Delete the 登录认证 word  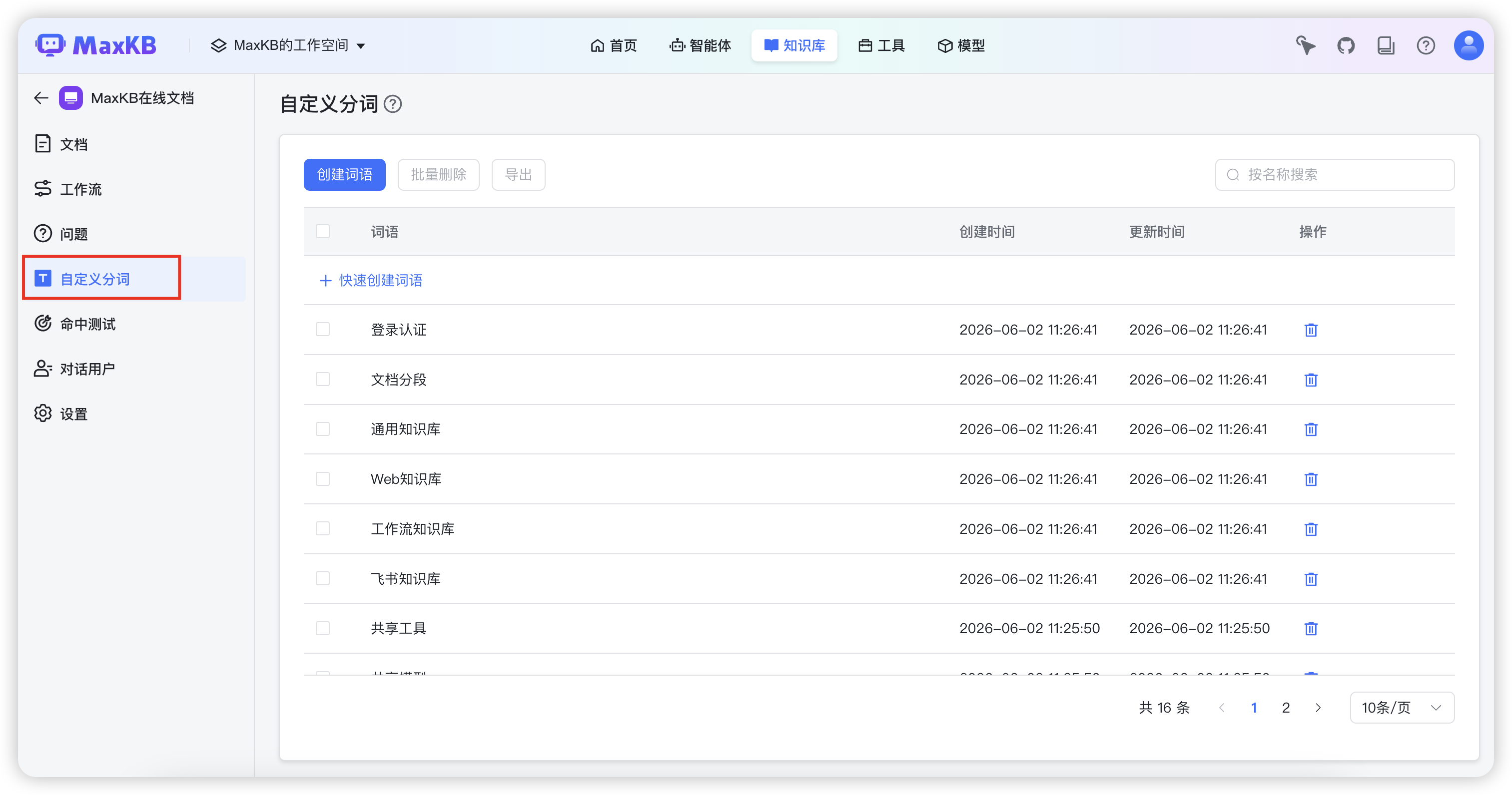click(x=1311, y=330)
